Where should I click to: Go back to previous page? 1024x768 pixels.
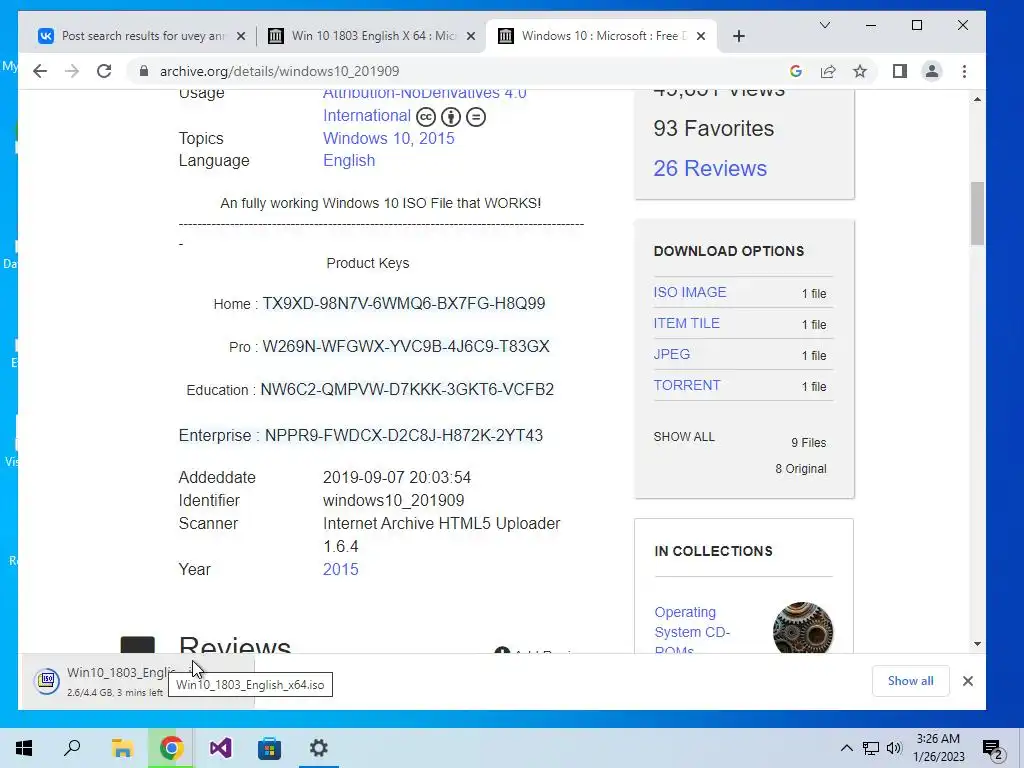[x=40, y=71]
